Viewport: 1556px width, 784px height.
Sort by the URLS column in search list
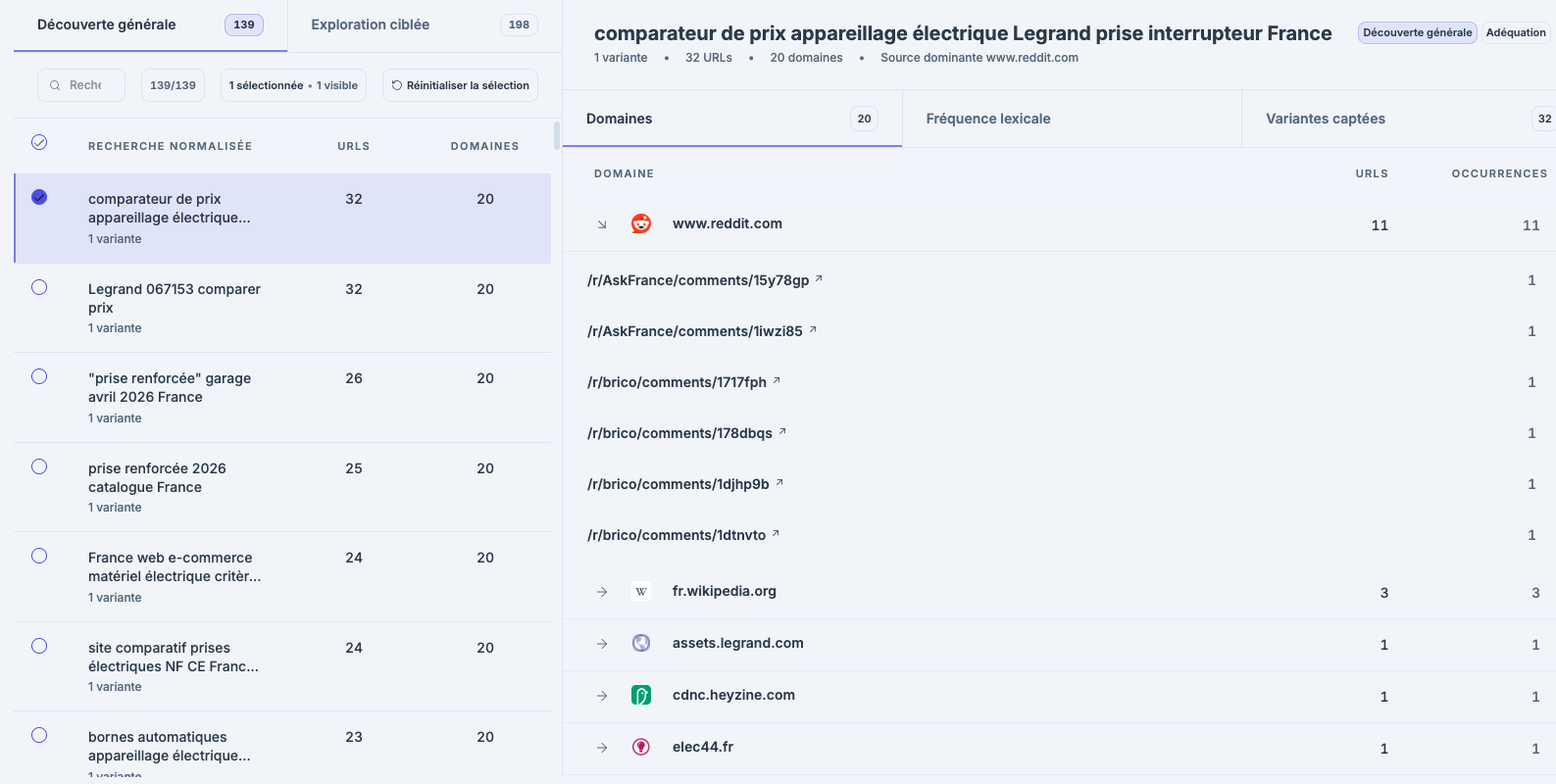coord(354,146)
